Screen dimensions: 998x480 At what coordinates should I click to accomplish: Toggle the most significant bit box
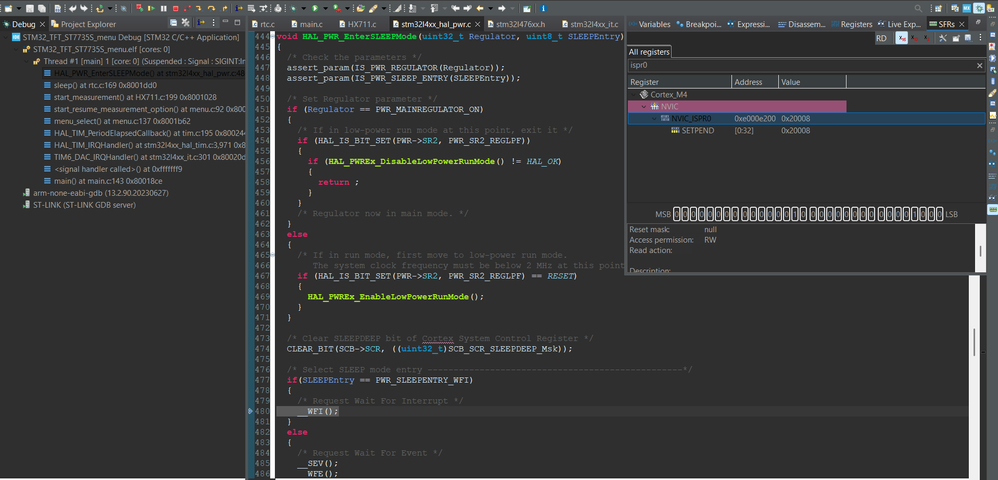click(677, 214)
